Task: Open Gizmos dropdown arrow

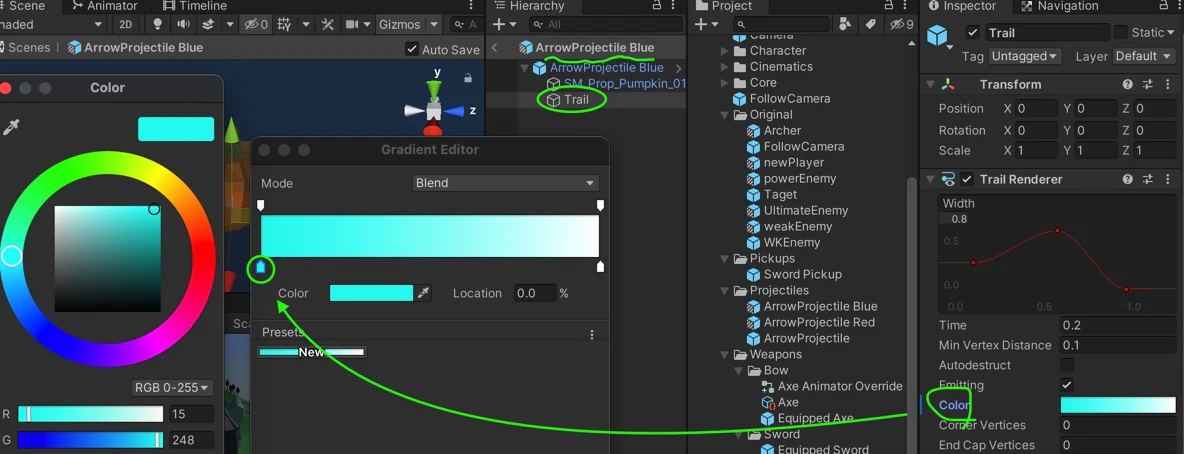Action: point(433,24)
